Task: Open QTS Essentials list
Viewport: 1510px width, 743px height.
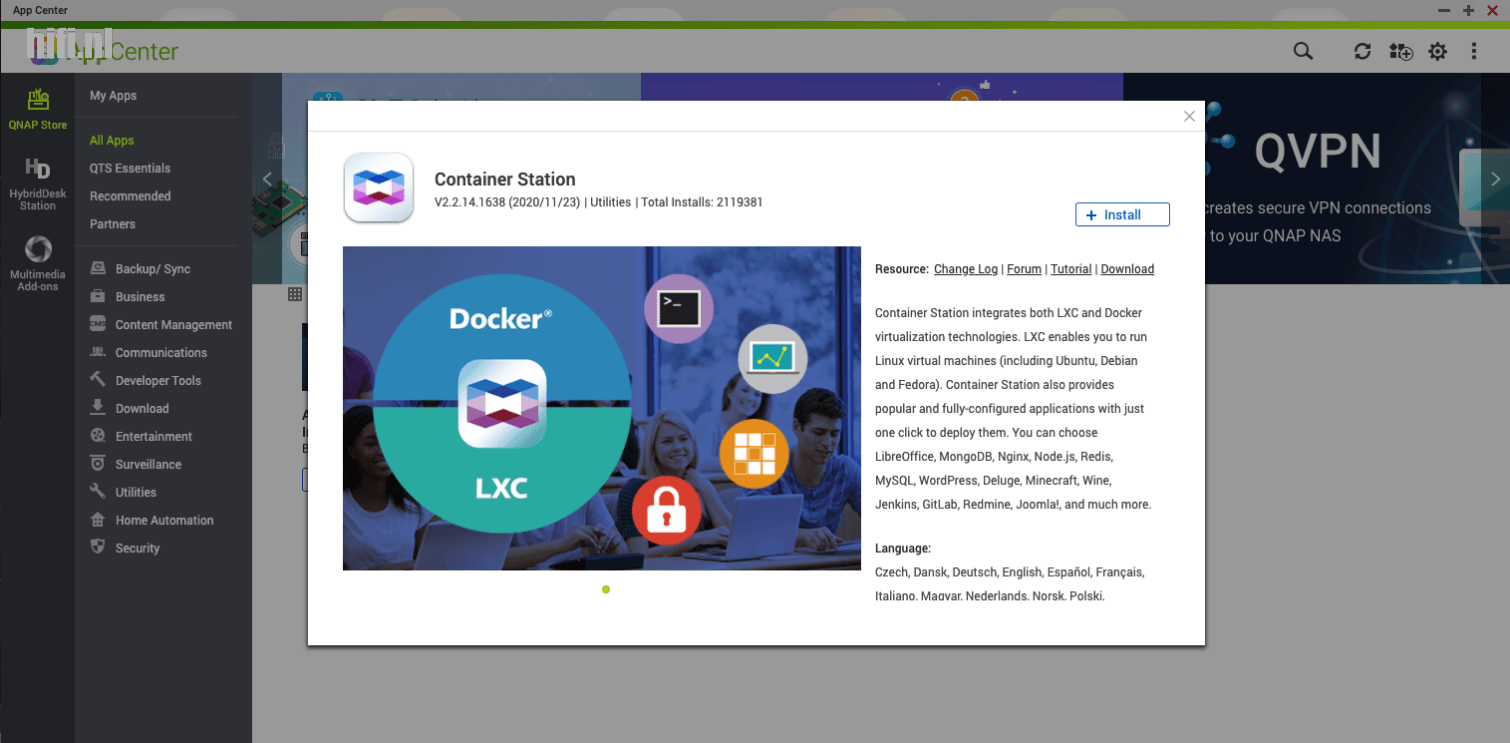Action: 130,169
